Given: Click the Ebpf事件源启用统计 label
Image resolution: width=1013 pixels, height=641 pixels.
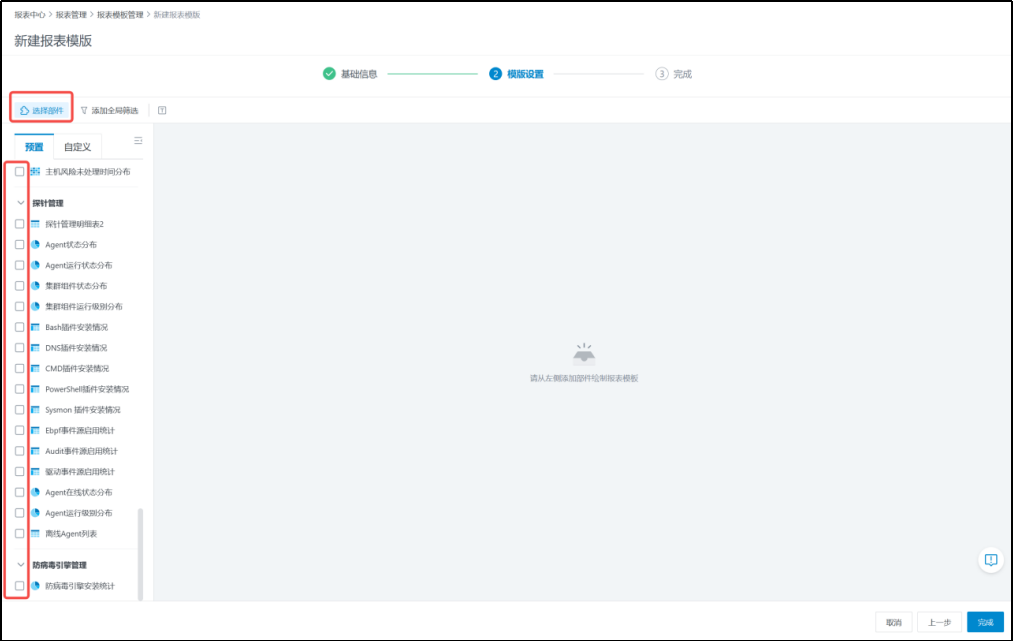Looking at the screenshot, I should tap(80, 430).
